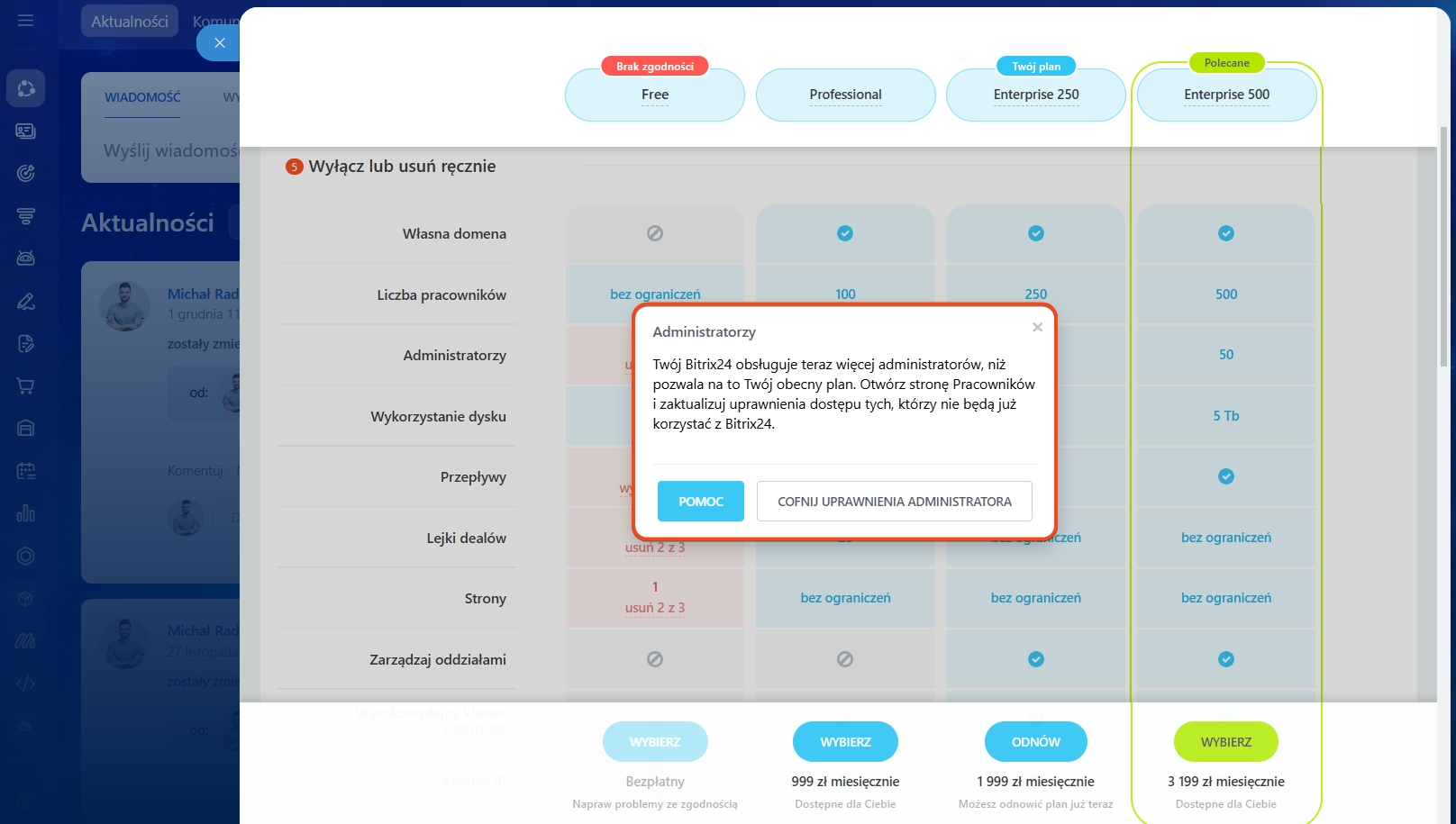The image size is (1456, 824).
Task: Click the POMOC button
Action: (701, 502)
